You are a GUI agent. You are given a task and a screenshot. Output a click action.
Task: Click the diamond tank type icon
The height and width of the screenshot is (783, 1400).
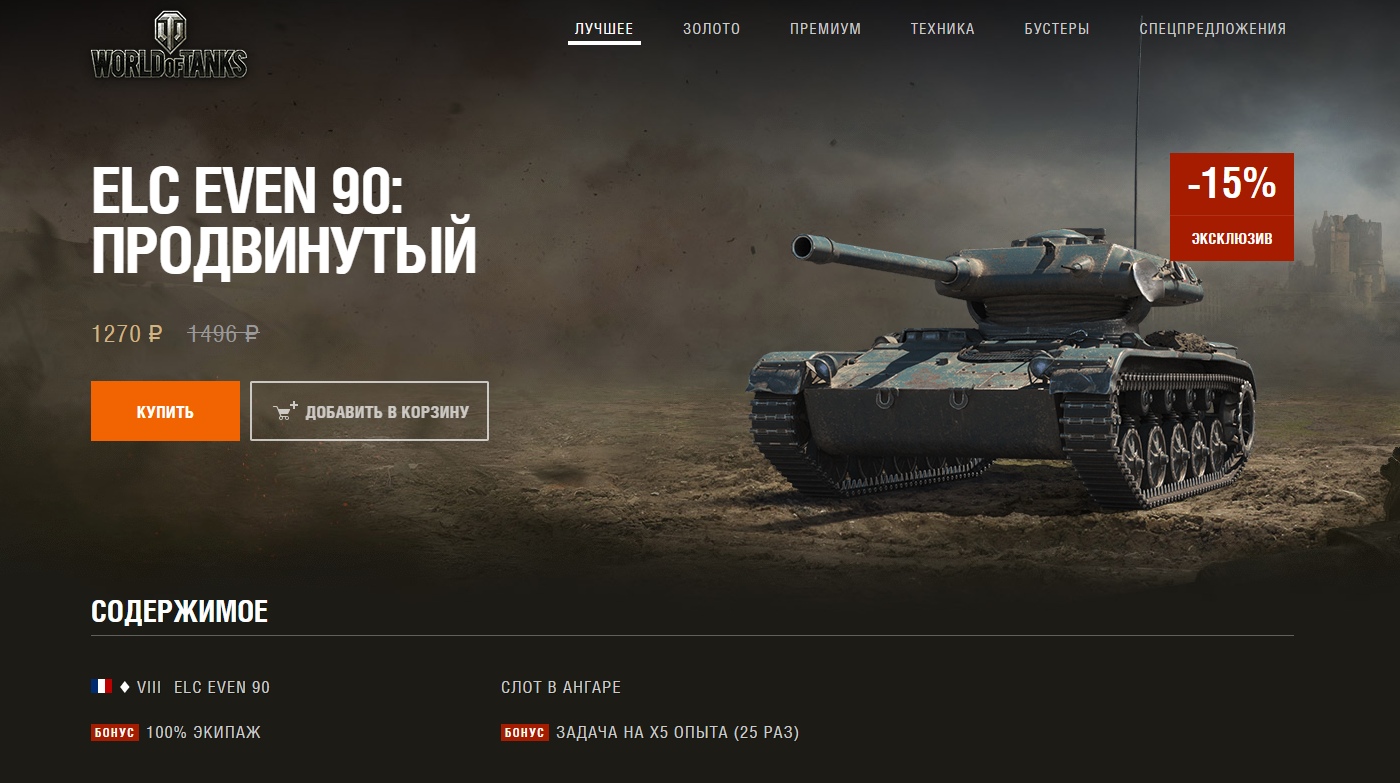click(125, 687)
